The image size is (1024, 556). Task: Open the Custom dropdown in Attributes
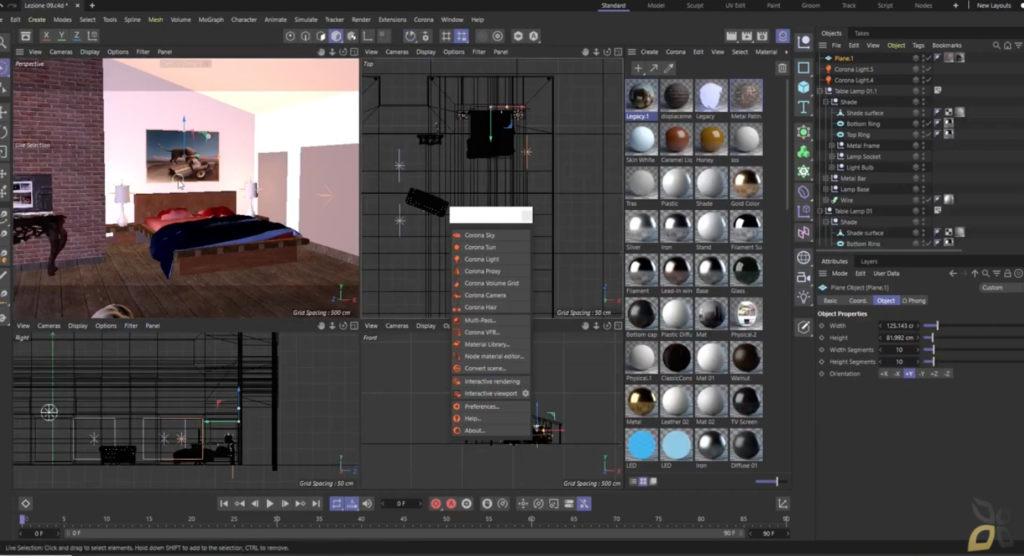[1000, 287]
